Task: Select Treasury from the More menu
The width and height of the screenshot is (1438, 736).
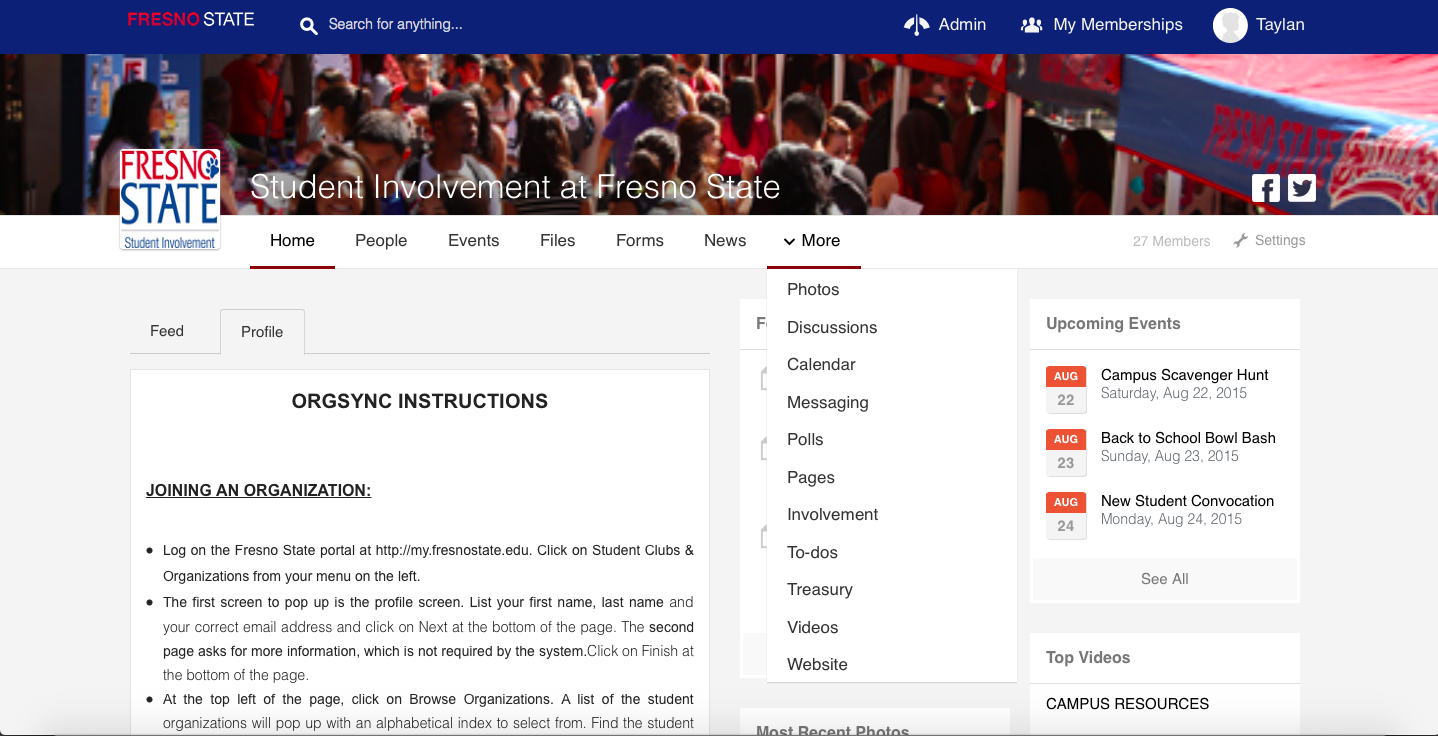Action: click(820, 590)
